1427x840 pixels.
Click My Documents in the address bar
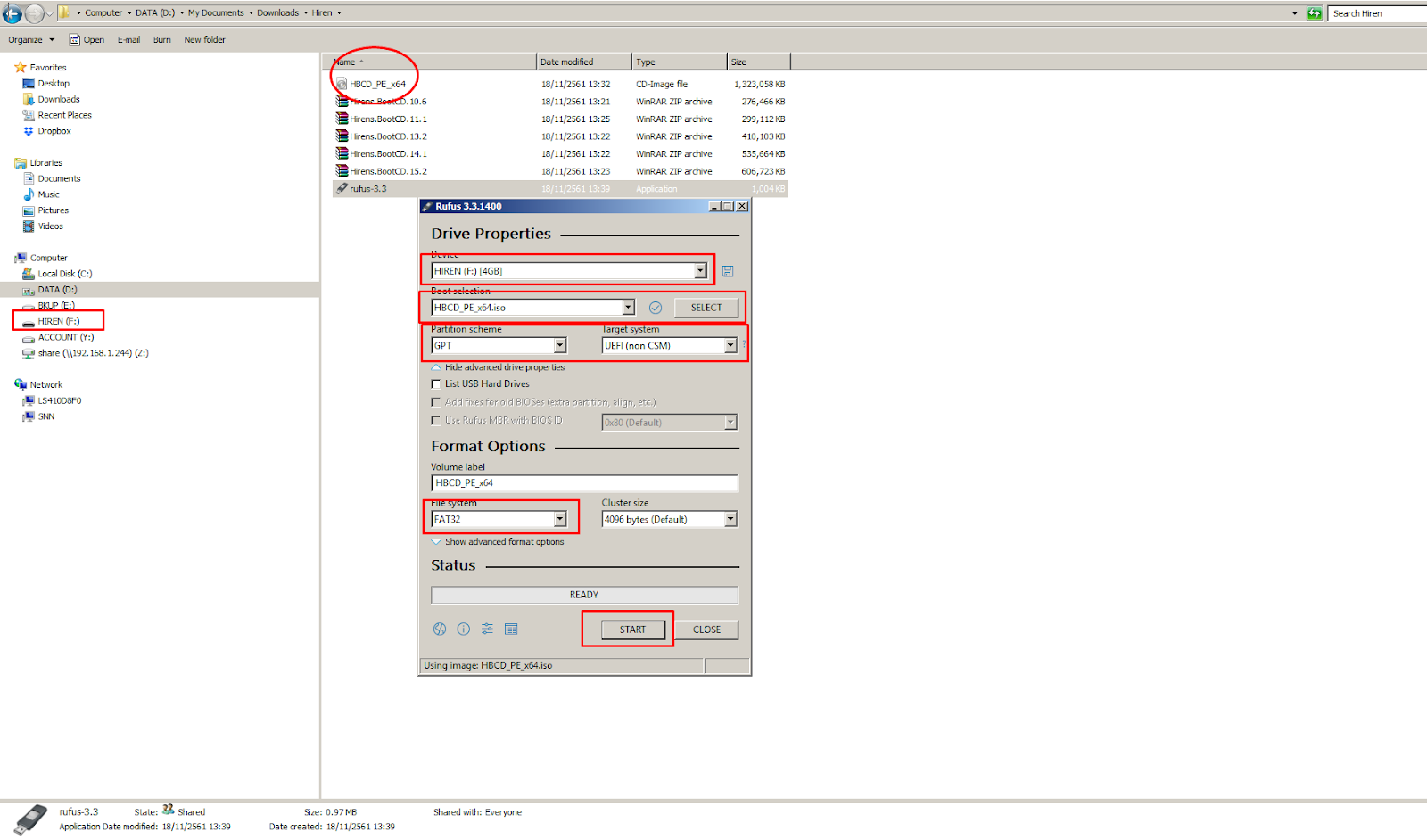point(216,13)
